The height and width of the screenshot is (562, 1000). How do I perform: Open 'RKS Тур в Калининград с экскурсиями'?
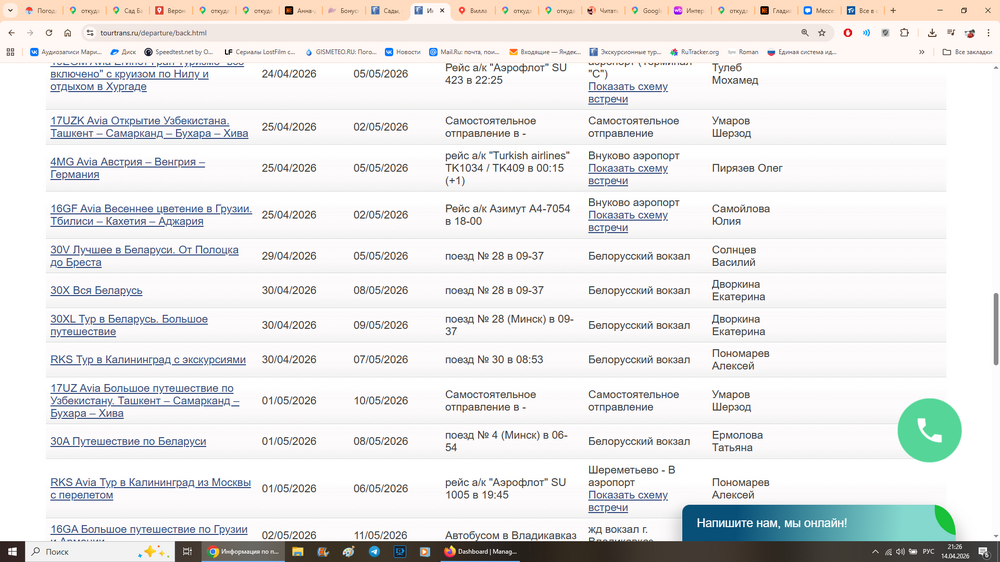click(148, 360)
